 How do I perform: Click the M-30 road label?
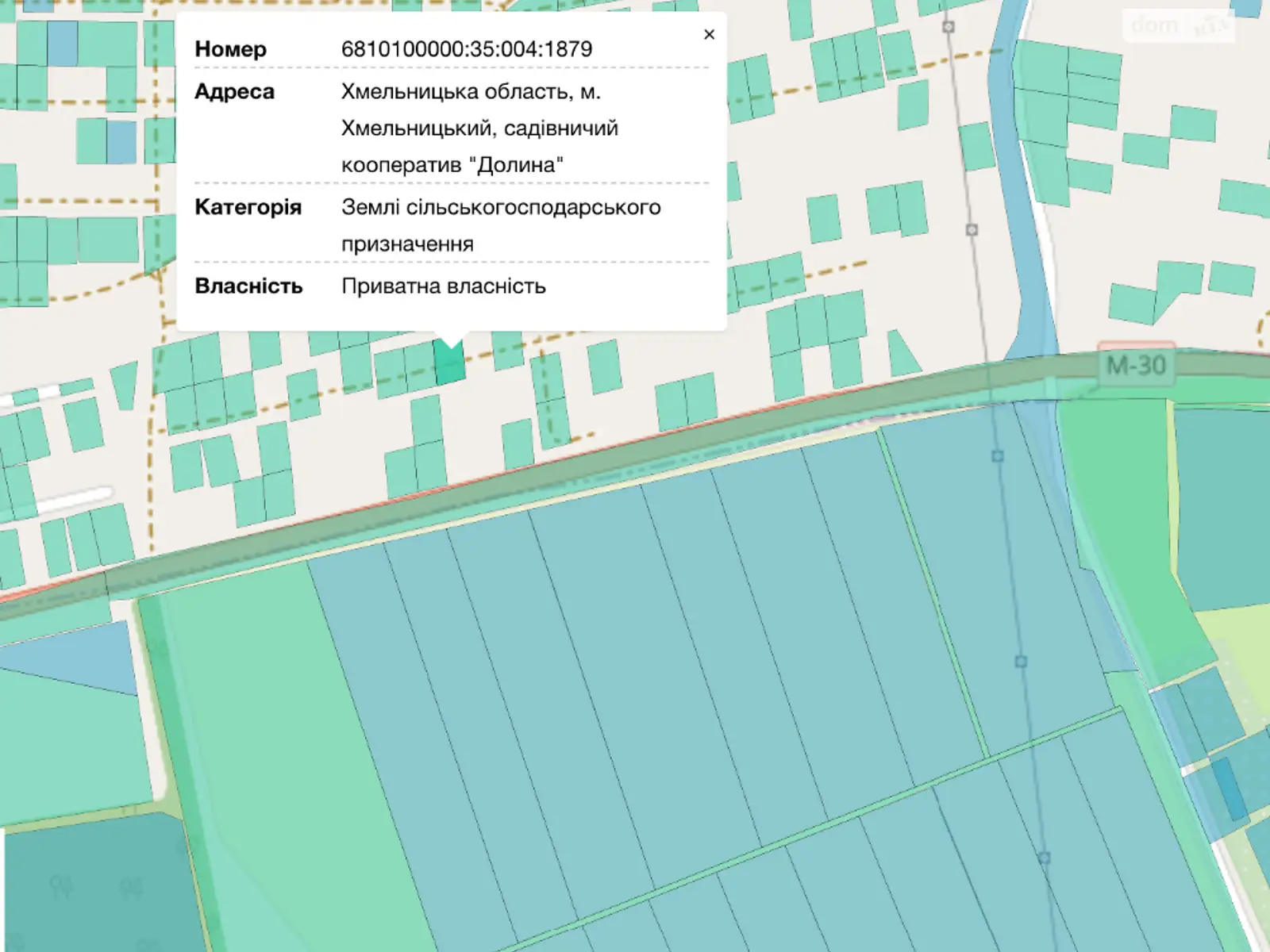[1136, 366]
